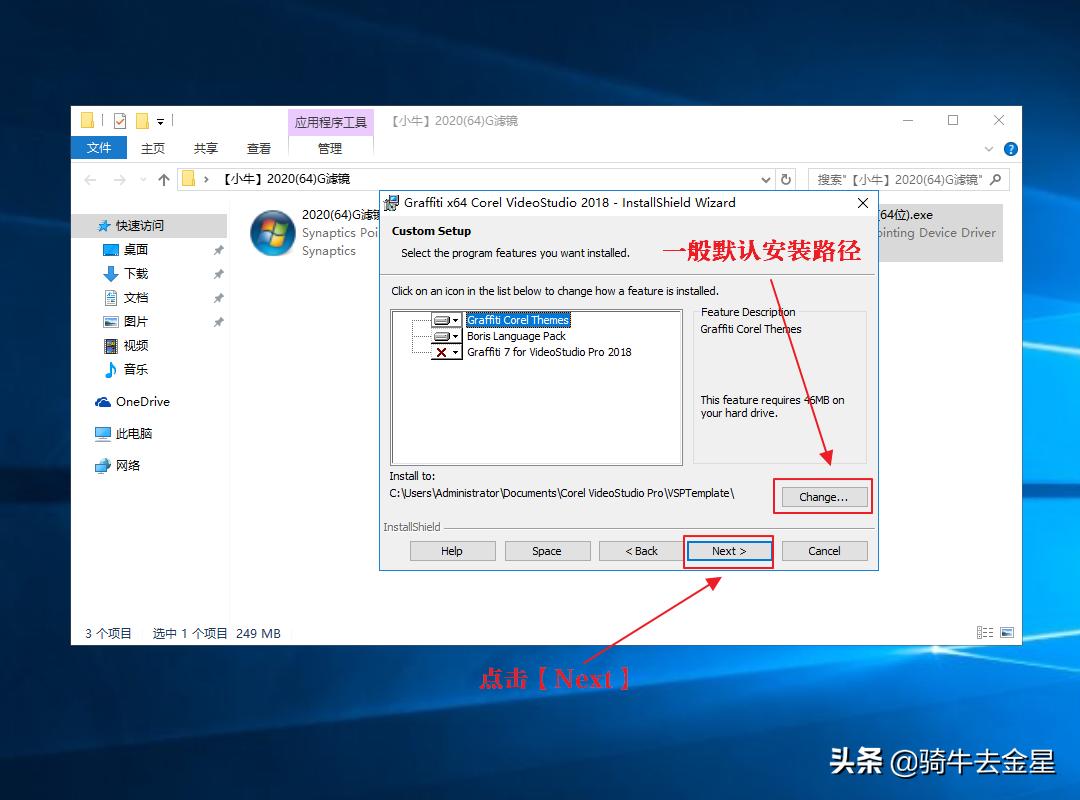Click the Details view icon in status bar

984,632
